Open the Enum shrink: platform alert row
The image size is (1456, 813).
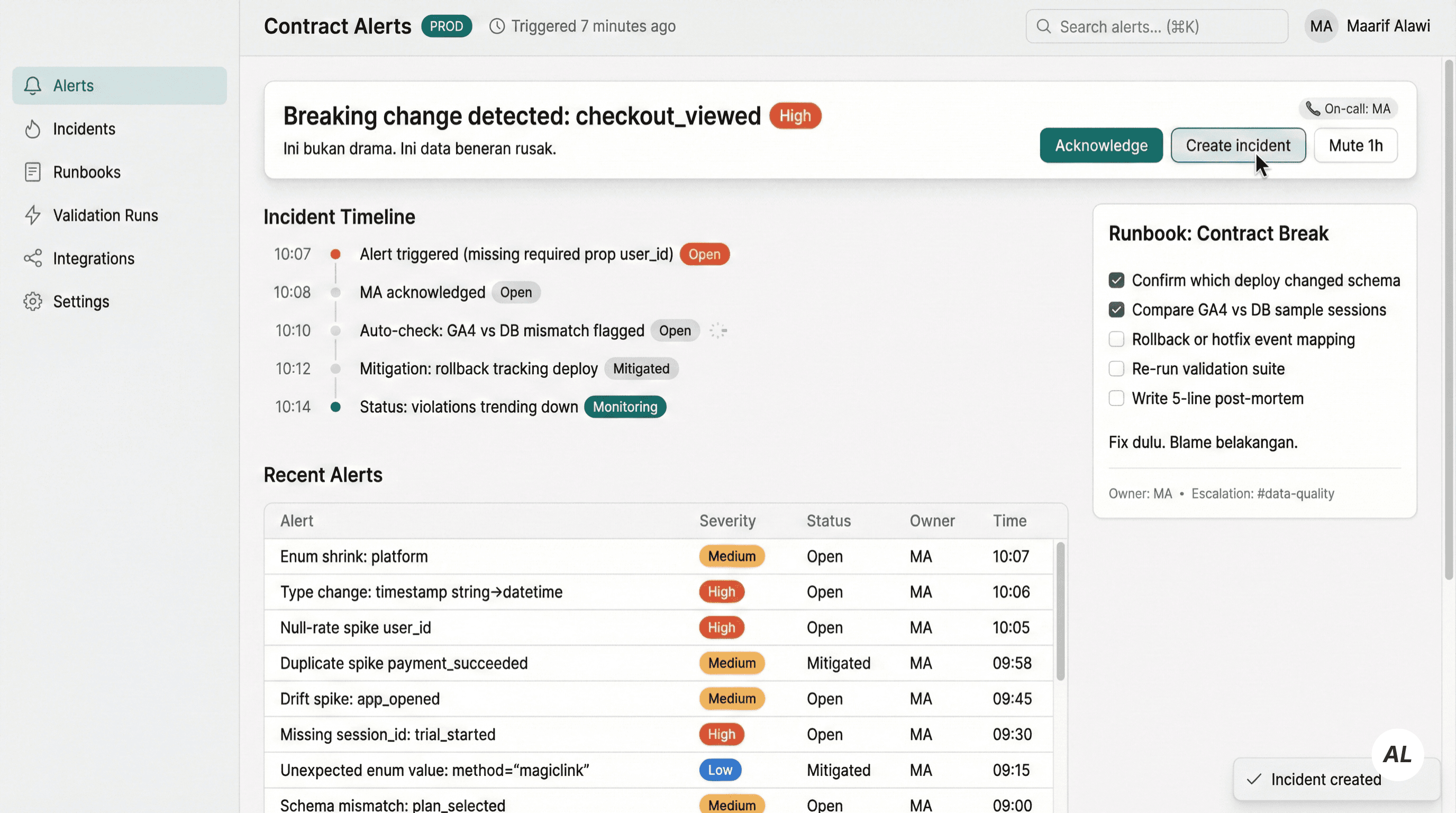354,556
